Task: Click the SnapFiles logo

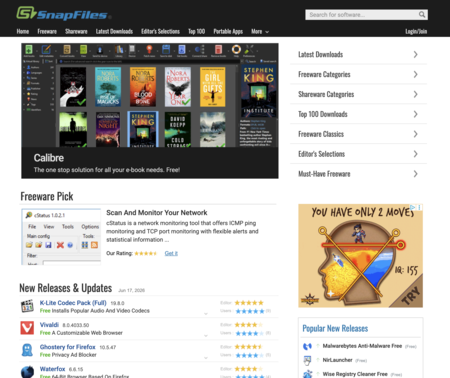Action: coord(63,14)
